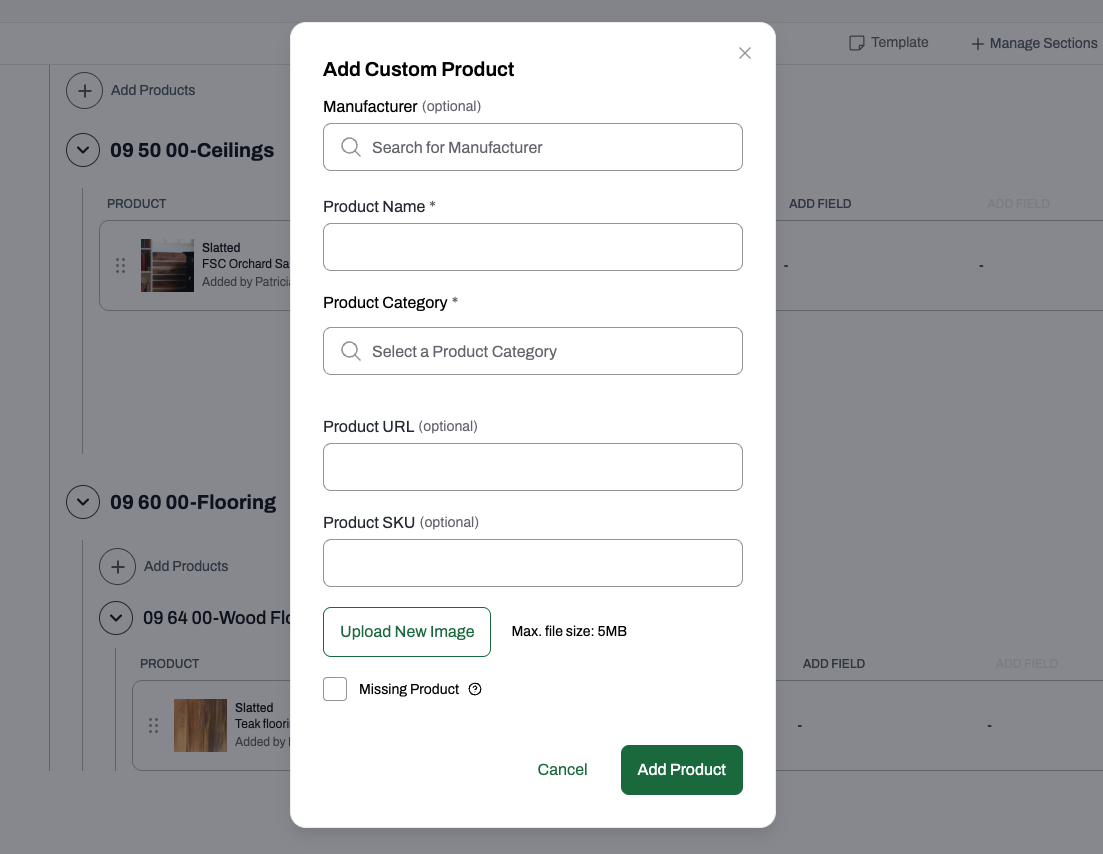Grab the drag handle on Slatted FSC Orchard row

[x=120, y=265]
